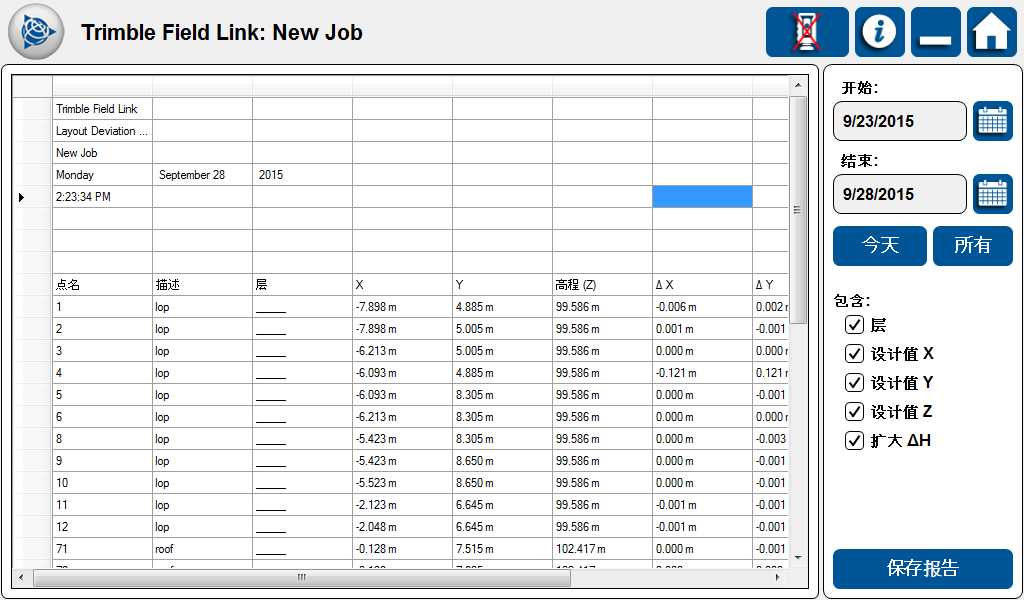This screenshot has height=600, width=1024.
Task: Click the start date field 9/23/2015
Action: click(x=899, y=121)
